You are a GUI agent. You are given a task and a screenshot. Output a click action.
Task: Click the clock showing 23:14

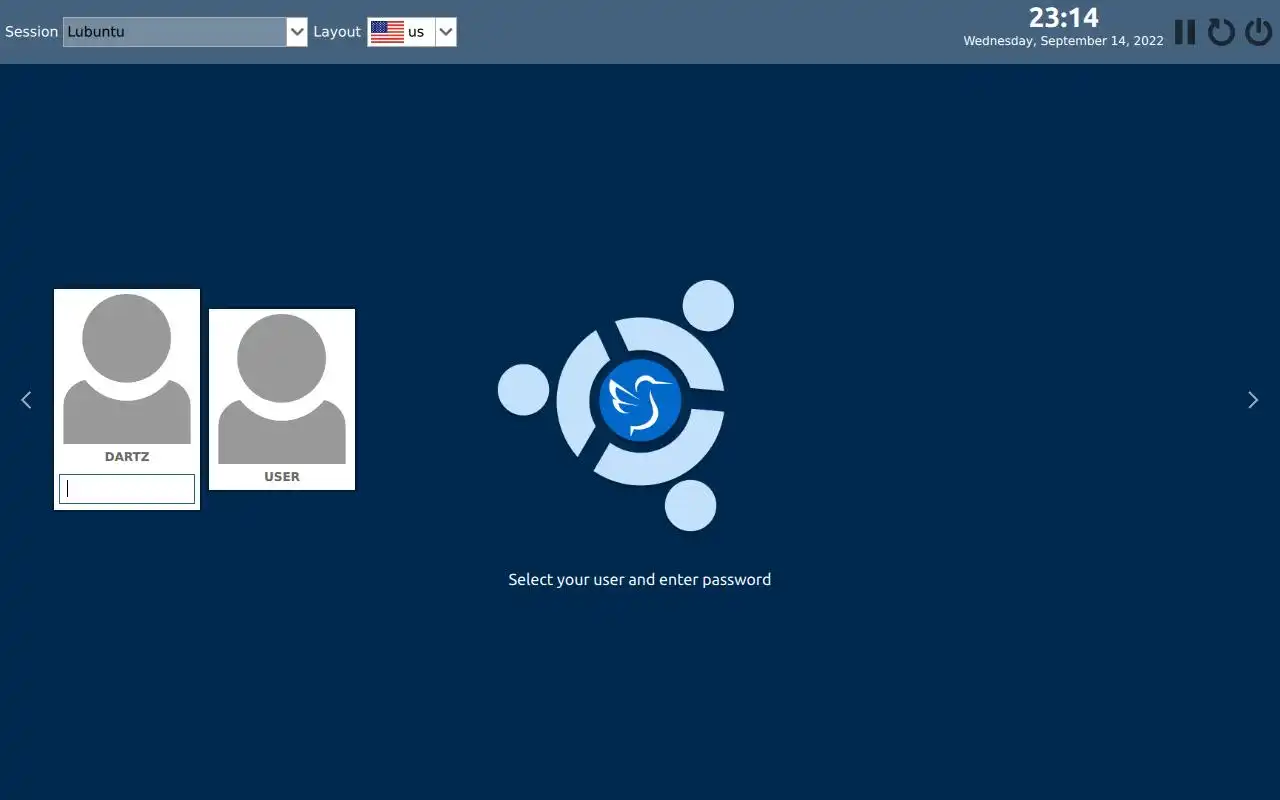(x=1064, y=18)
